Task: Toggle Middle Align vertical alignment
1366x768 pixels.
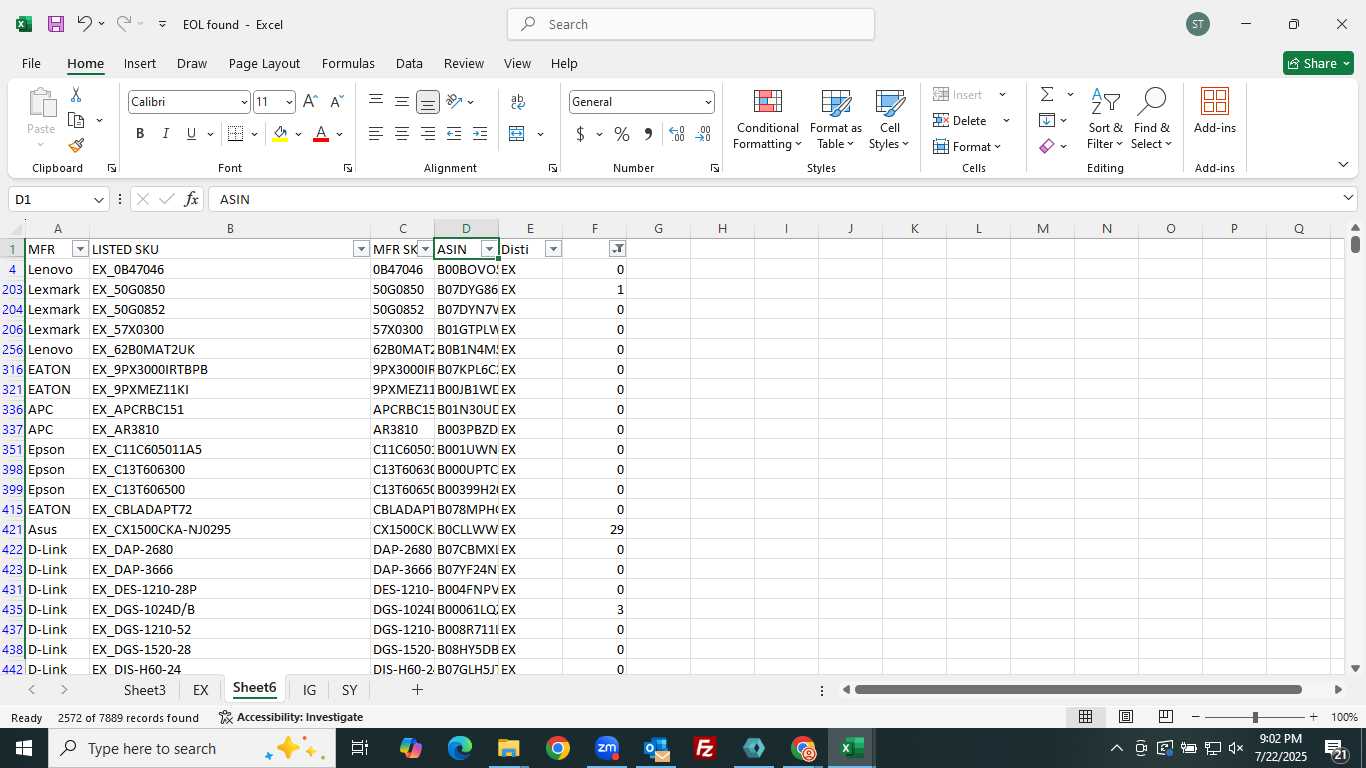Action: click(401, 102)
